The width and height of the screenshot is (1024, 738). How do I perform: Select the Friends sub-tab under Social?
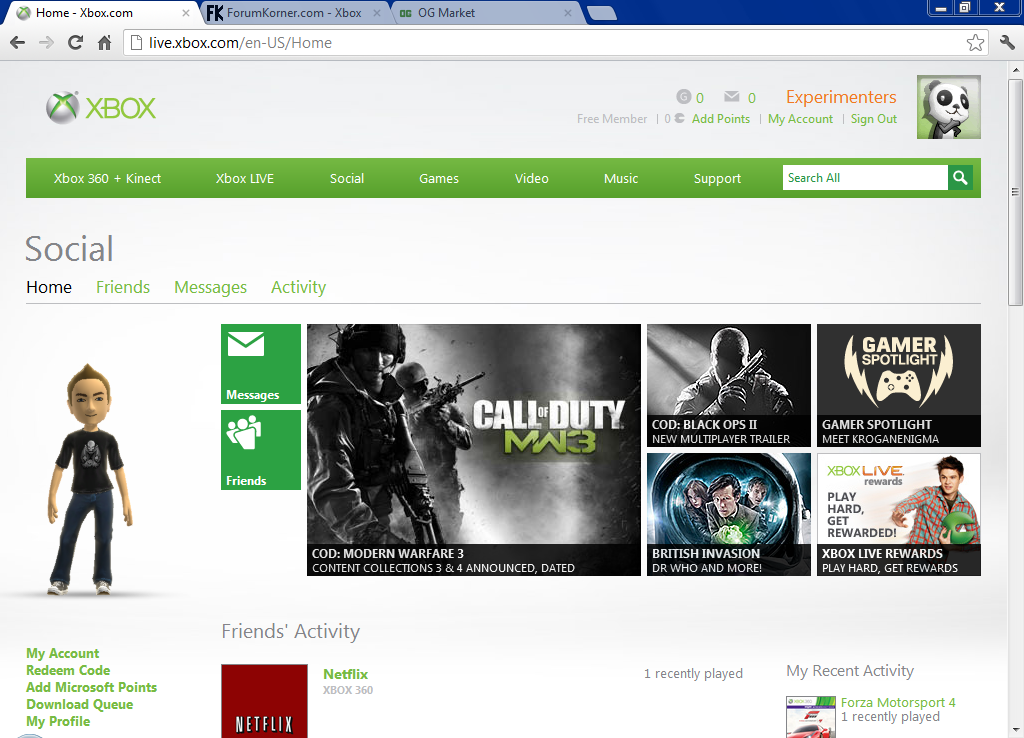point(123,287)
